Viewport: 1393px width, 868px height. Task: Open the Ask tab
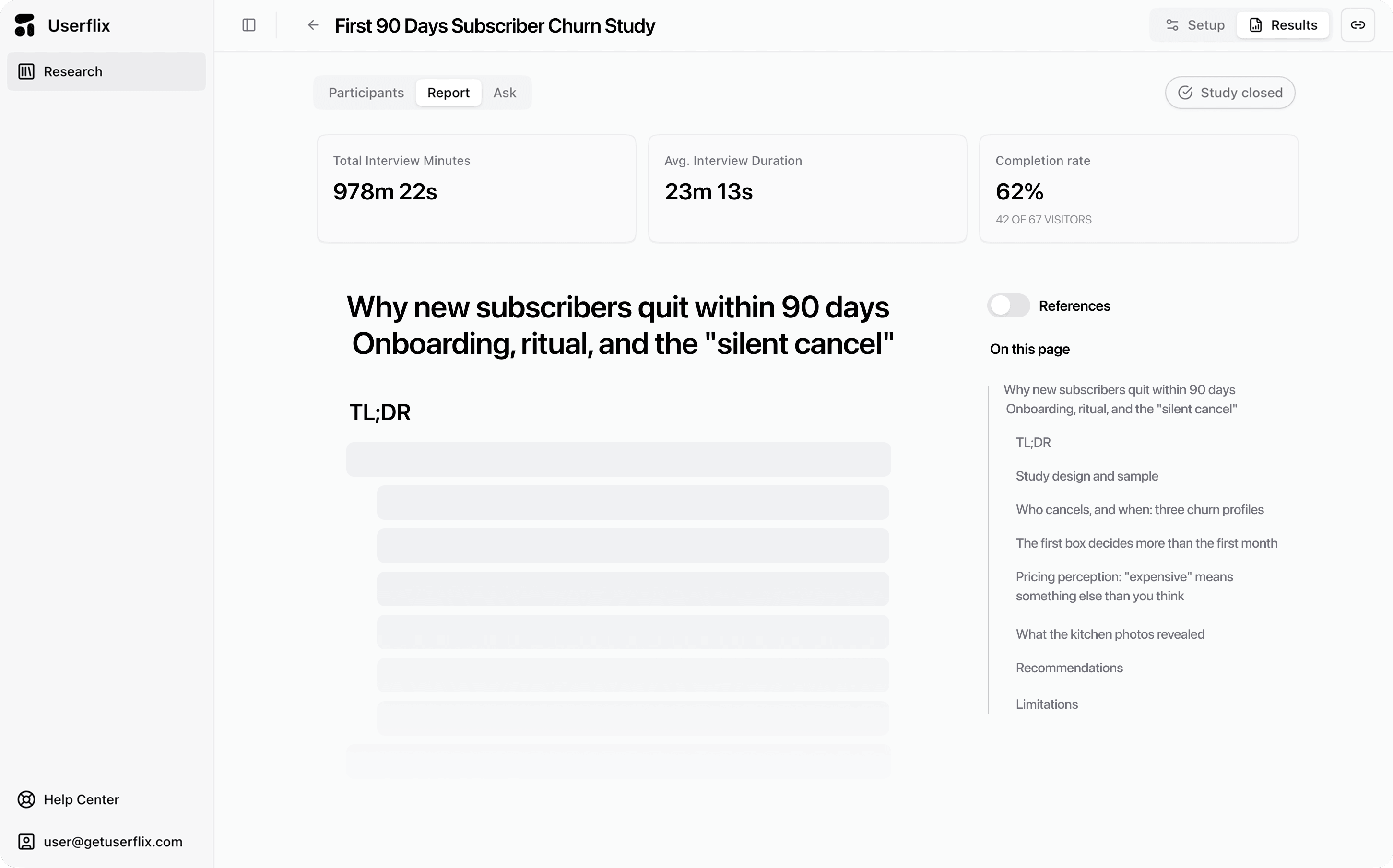(505, 93)
